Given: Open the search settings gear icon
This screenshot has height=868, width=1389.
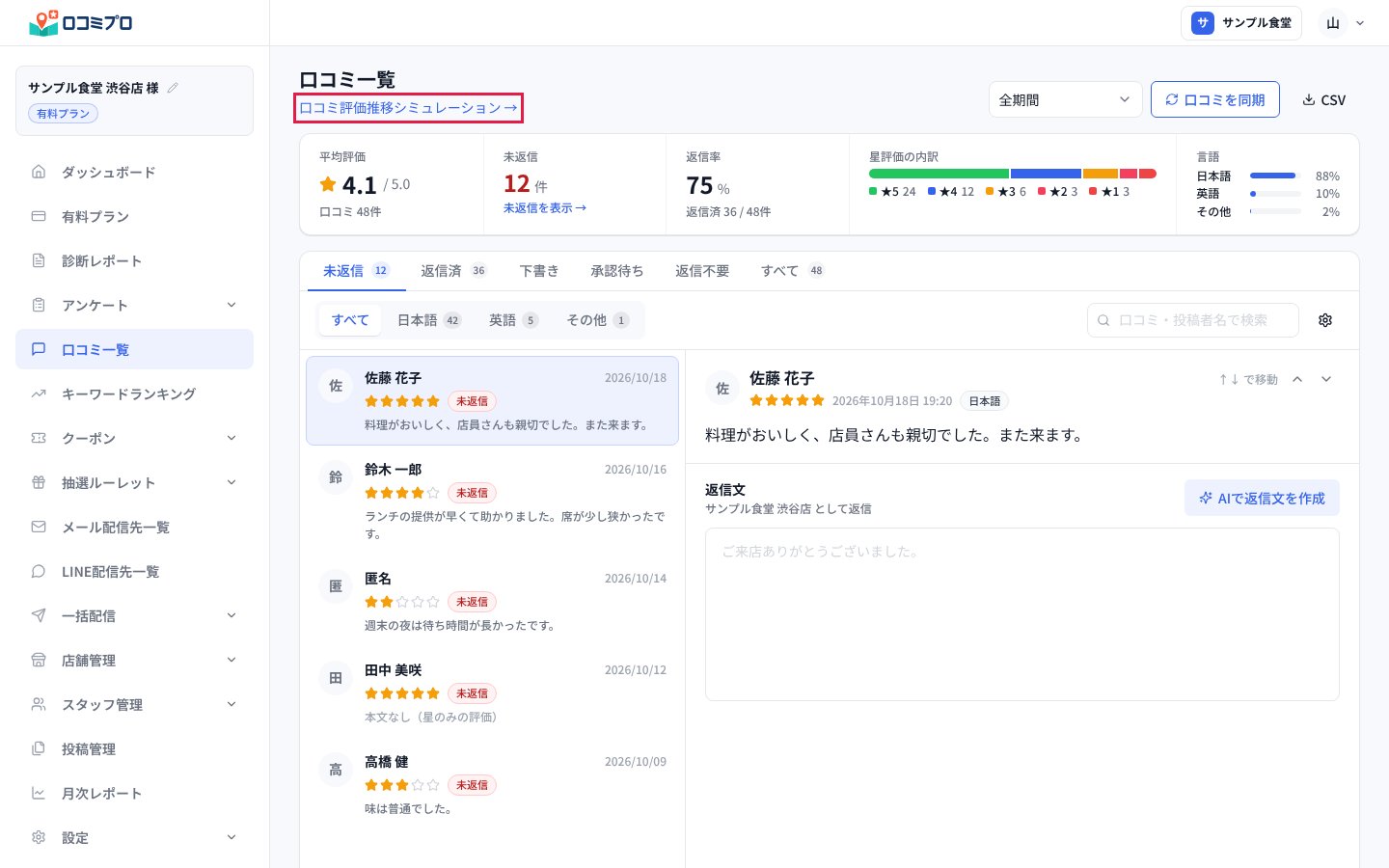Looking at the screenshot, I should 1325,320.
